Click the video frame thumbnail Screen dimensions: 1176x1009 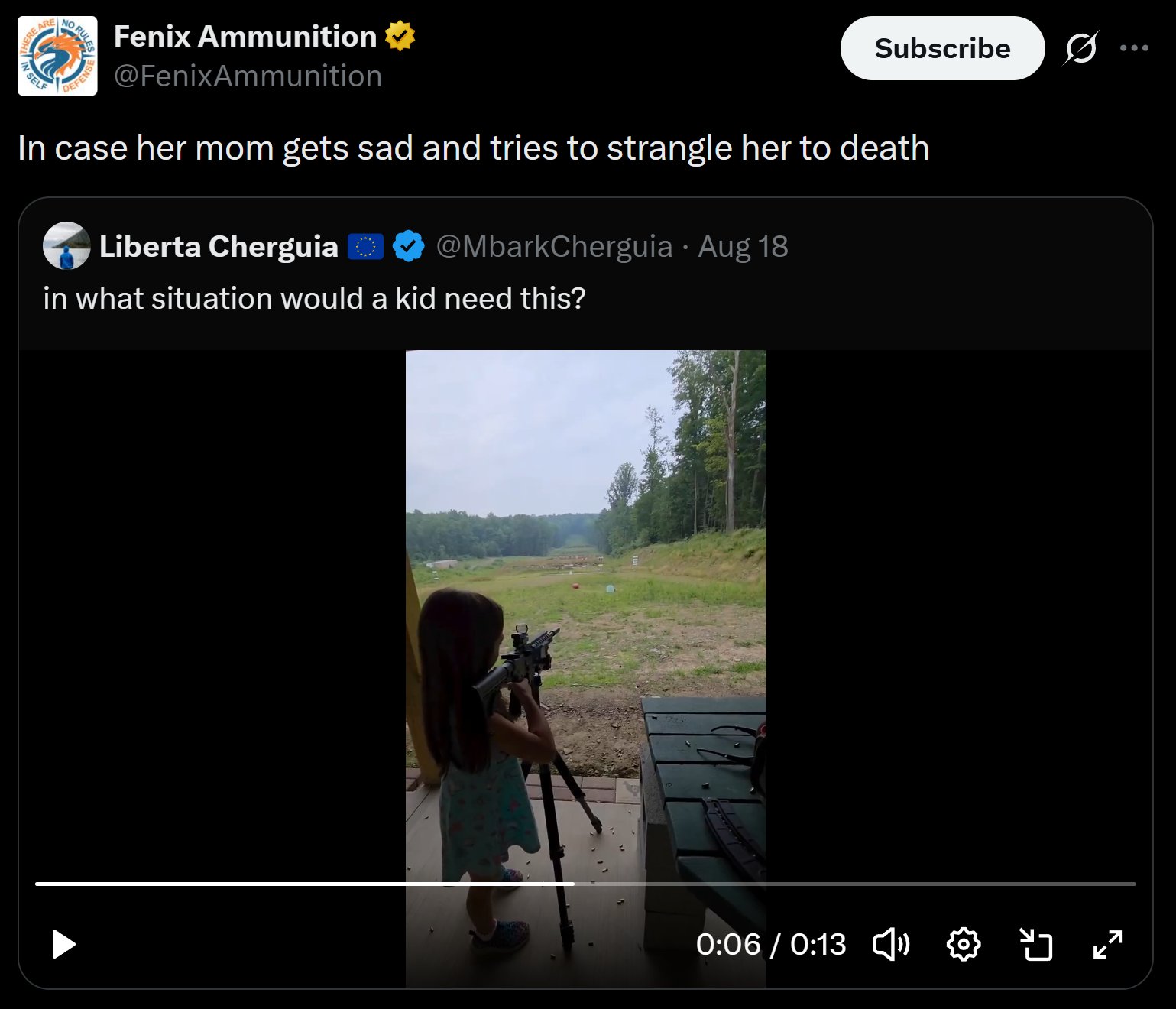tap(585, 669)
